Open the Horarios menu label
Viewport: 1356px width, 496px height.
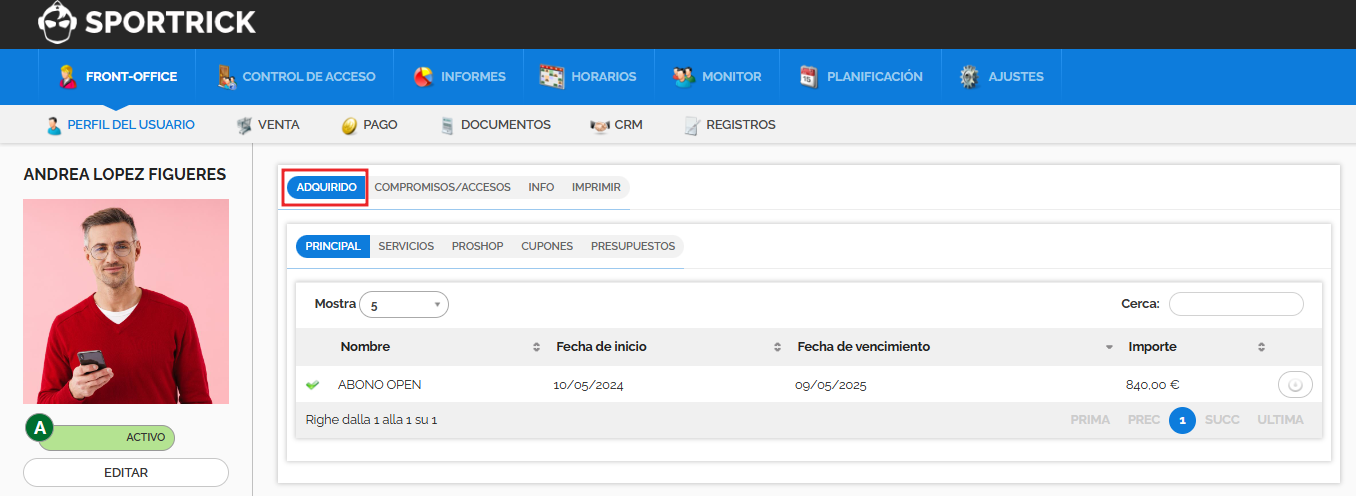[x=604, y=76]
